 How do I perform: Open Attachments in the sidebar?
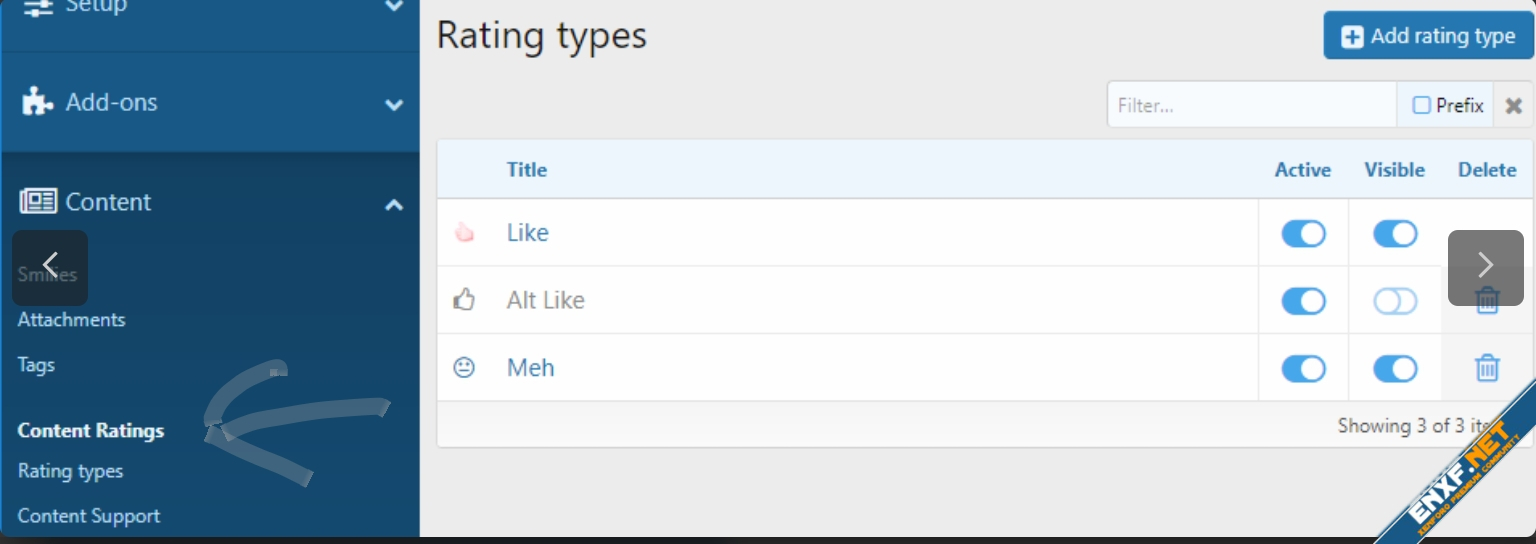coord(72,320)
